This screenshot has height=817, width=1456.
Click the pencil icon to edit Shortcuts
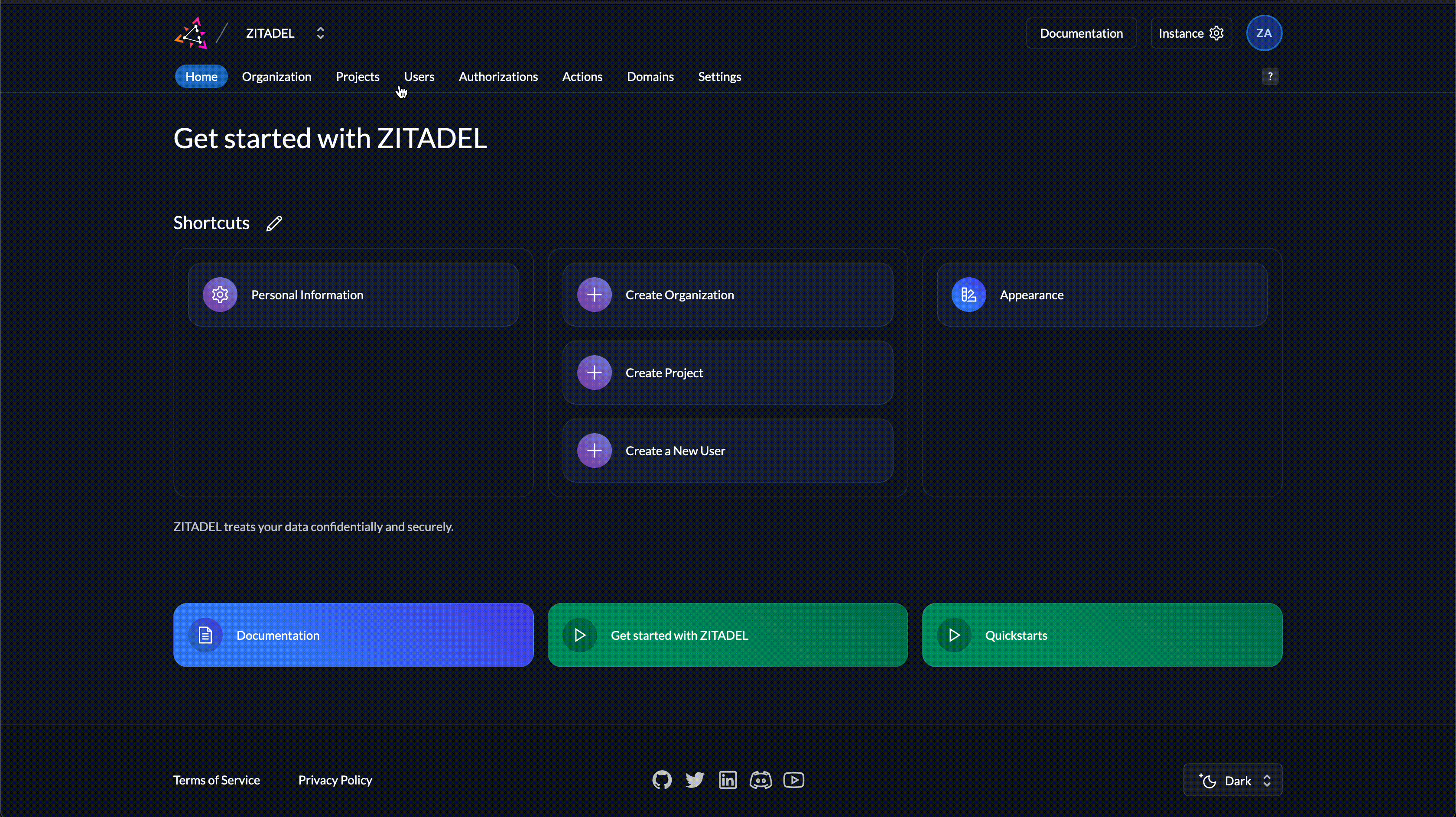pyautogui.click(x=274, y=224)
